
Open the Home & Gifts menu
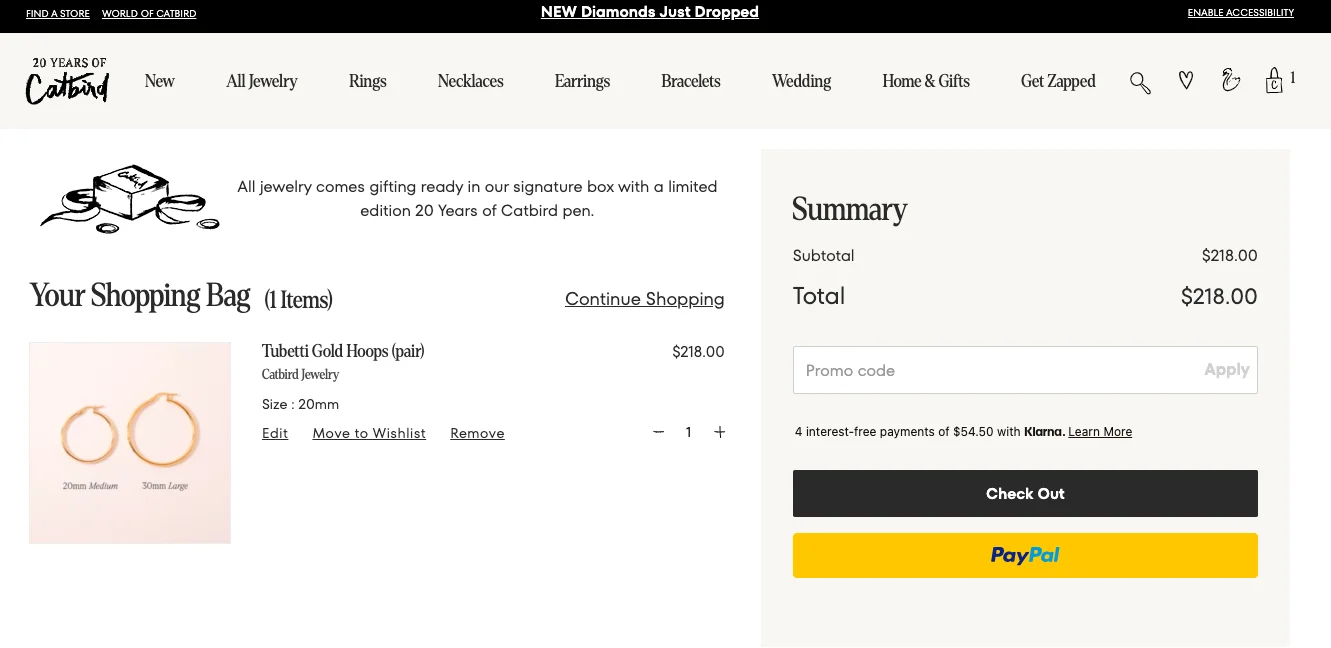926,81
